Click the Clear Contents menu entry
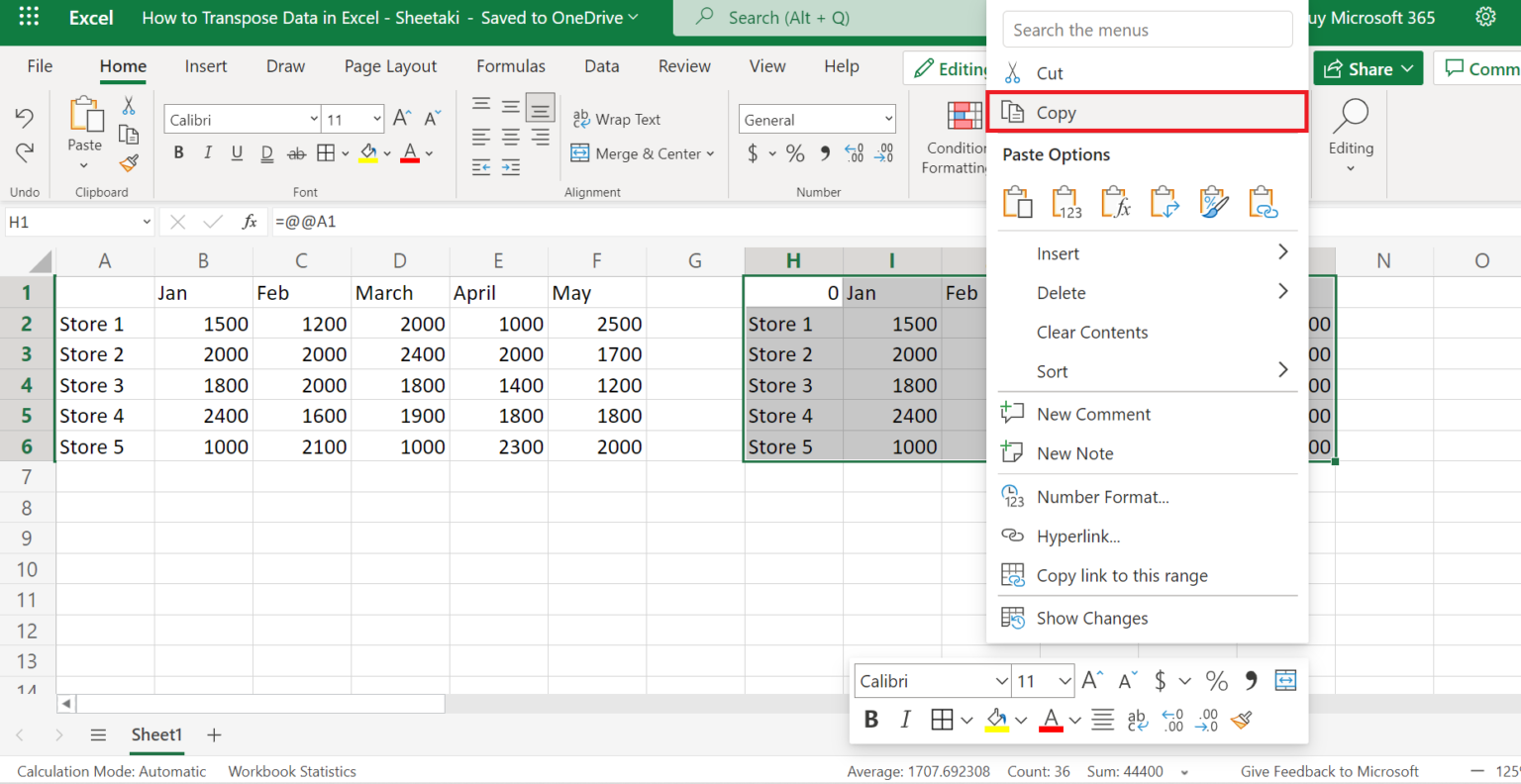This screenshot has height=784, width=1521. [x=1092, y=332]
